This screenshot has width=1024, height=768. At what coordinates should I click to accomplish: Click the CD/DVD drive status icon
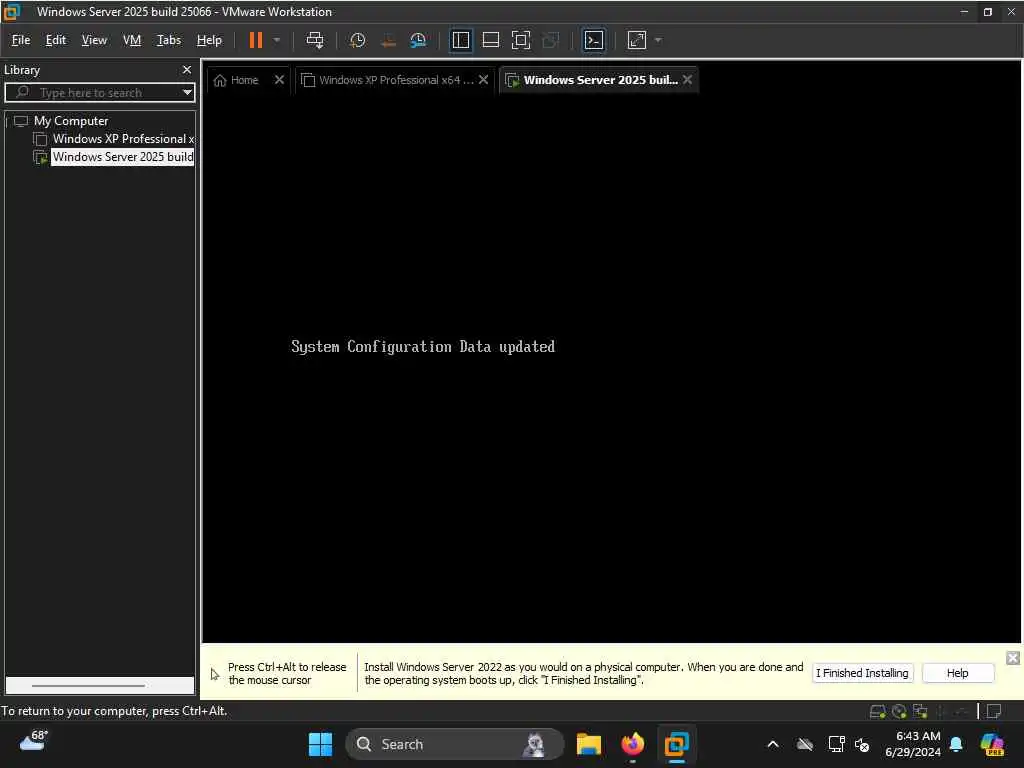tap(899, 711)
